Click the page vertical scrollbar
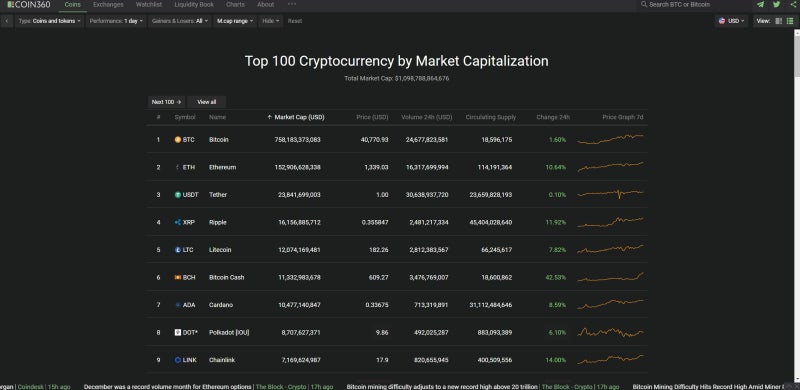This screenshot has height=390, width=800. (797, 204)
